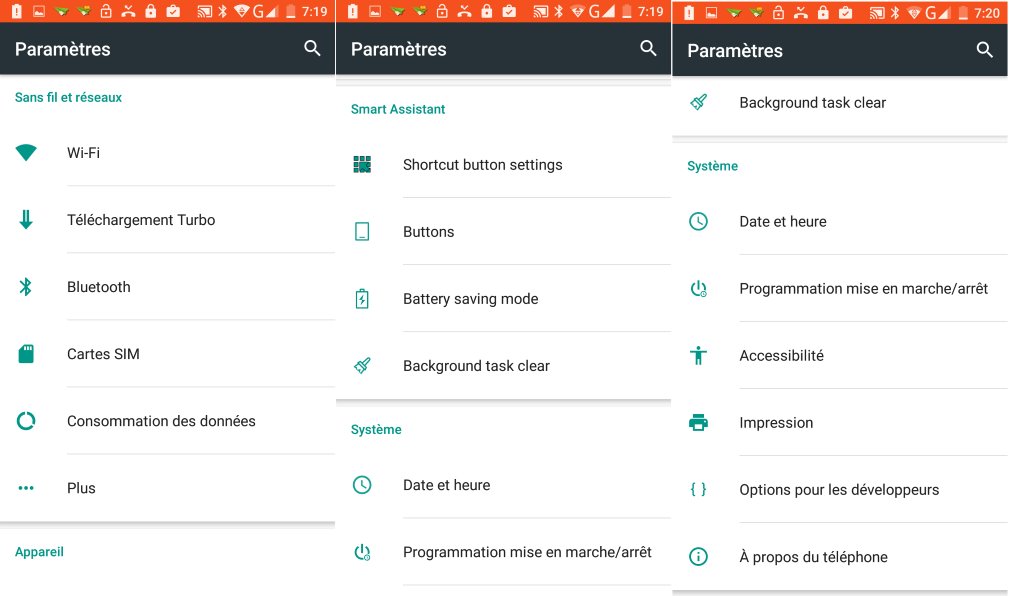Tap the Sans fil et réseaux header
Image resolution: width=1024 pixels, height=596 pixels.
point(69,97)
